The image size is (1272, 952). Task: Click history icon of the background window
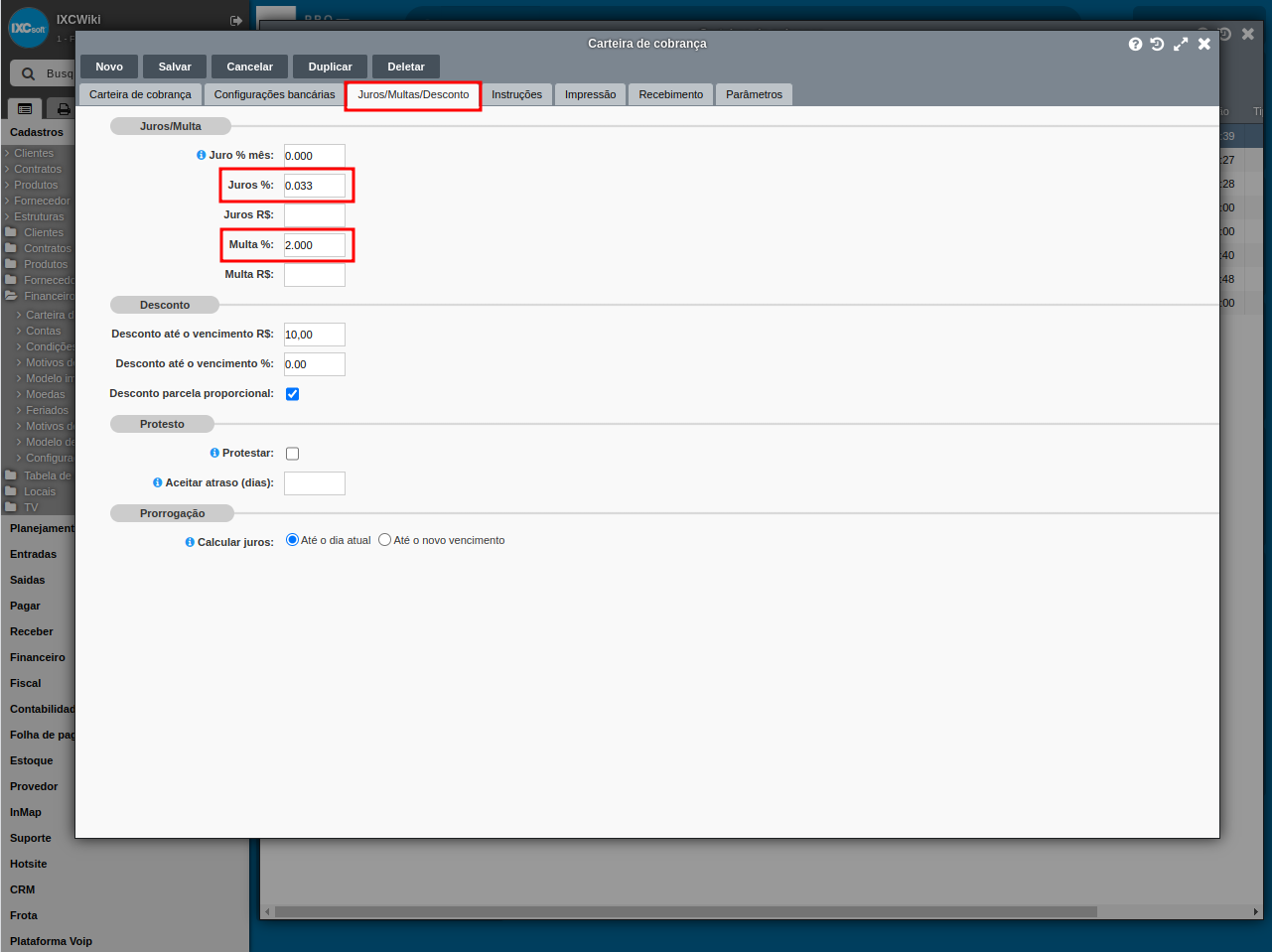tap(1224, 34)
